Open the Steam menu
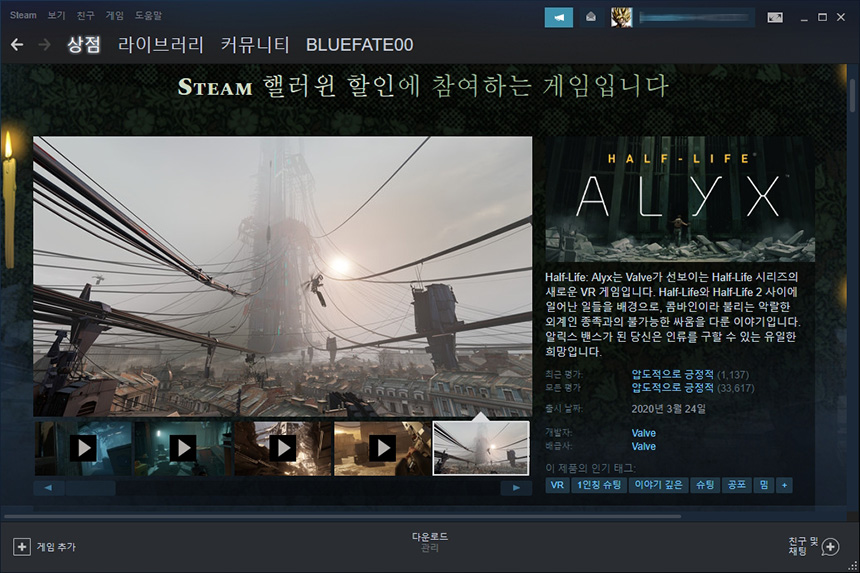The width and height of the screenshot is (860, 573). click(23, 15)
